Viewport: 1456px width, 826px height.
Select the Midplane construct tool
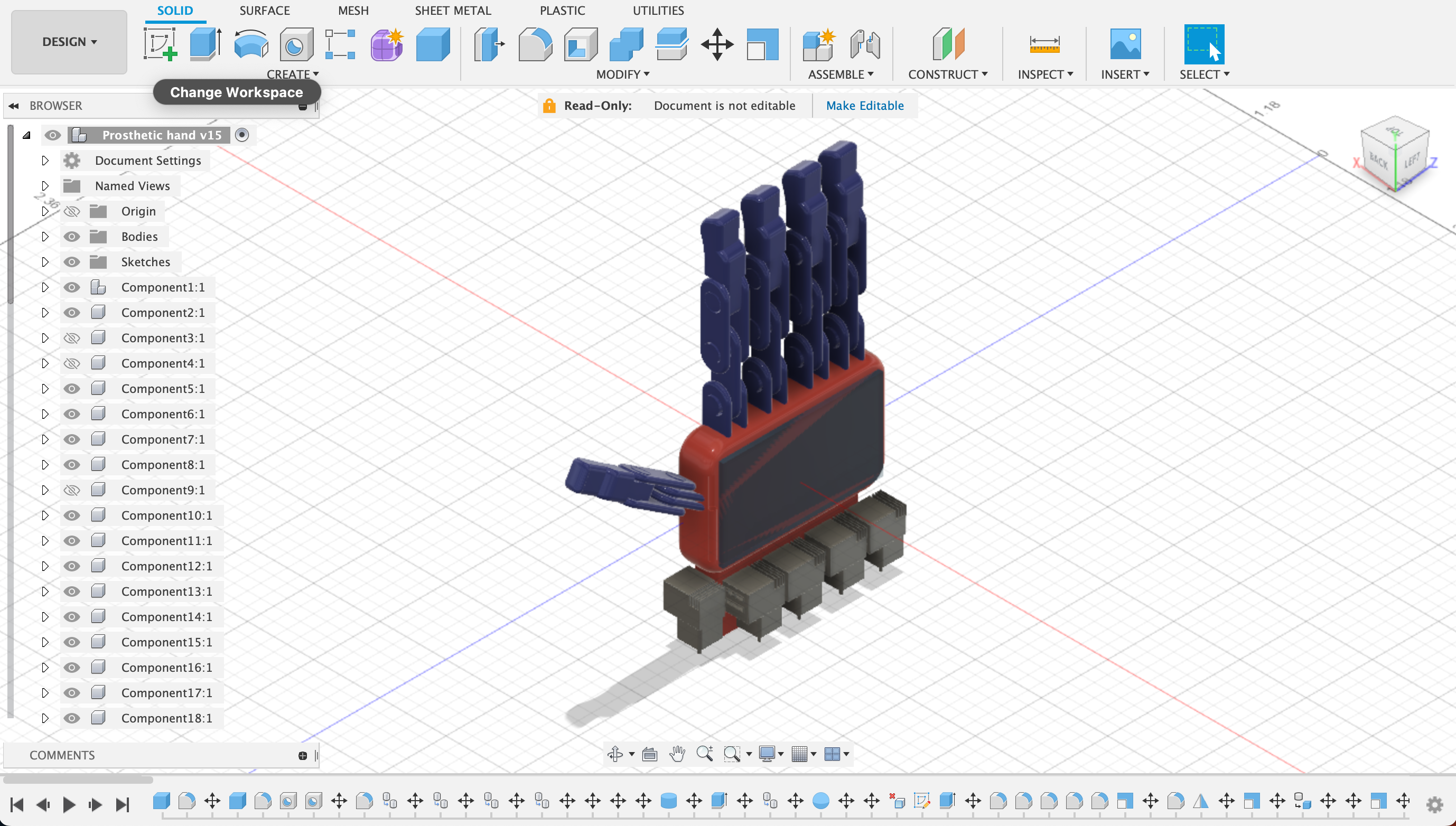tap(948, 44)
